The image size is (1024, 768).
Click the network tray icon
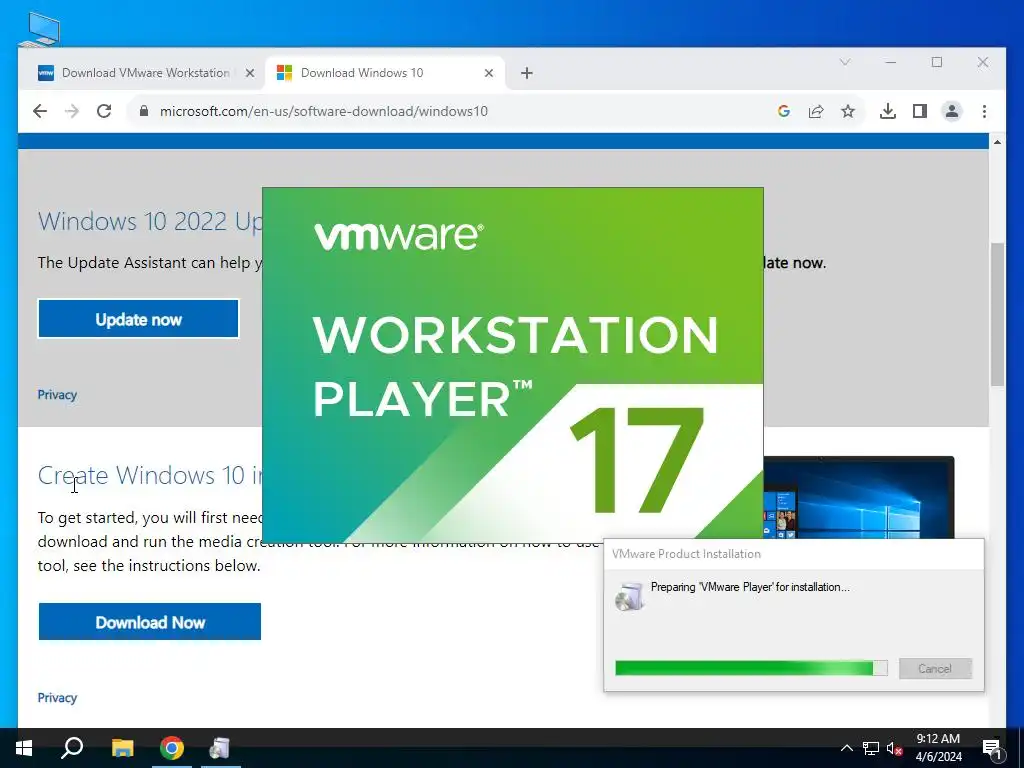click(x=871, y=748)
